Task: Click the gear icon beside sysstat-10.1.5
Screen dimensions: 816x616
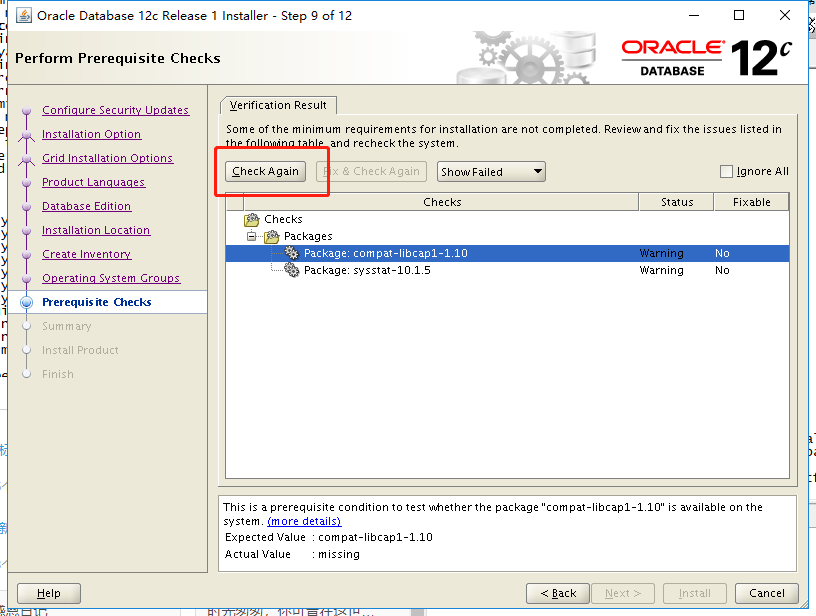Action: pos(291,270)
